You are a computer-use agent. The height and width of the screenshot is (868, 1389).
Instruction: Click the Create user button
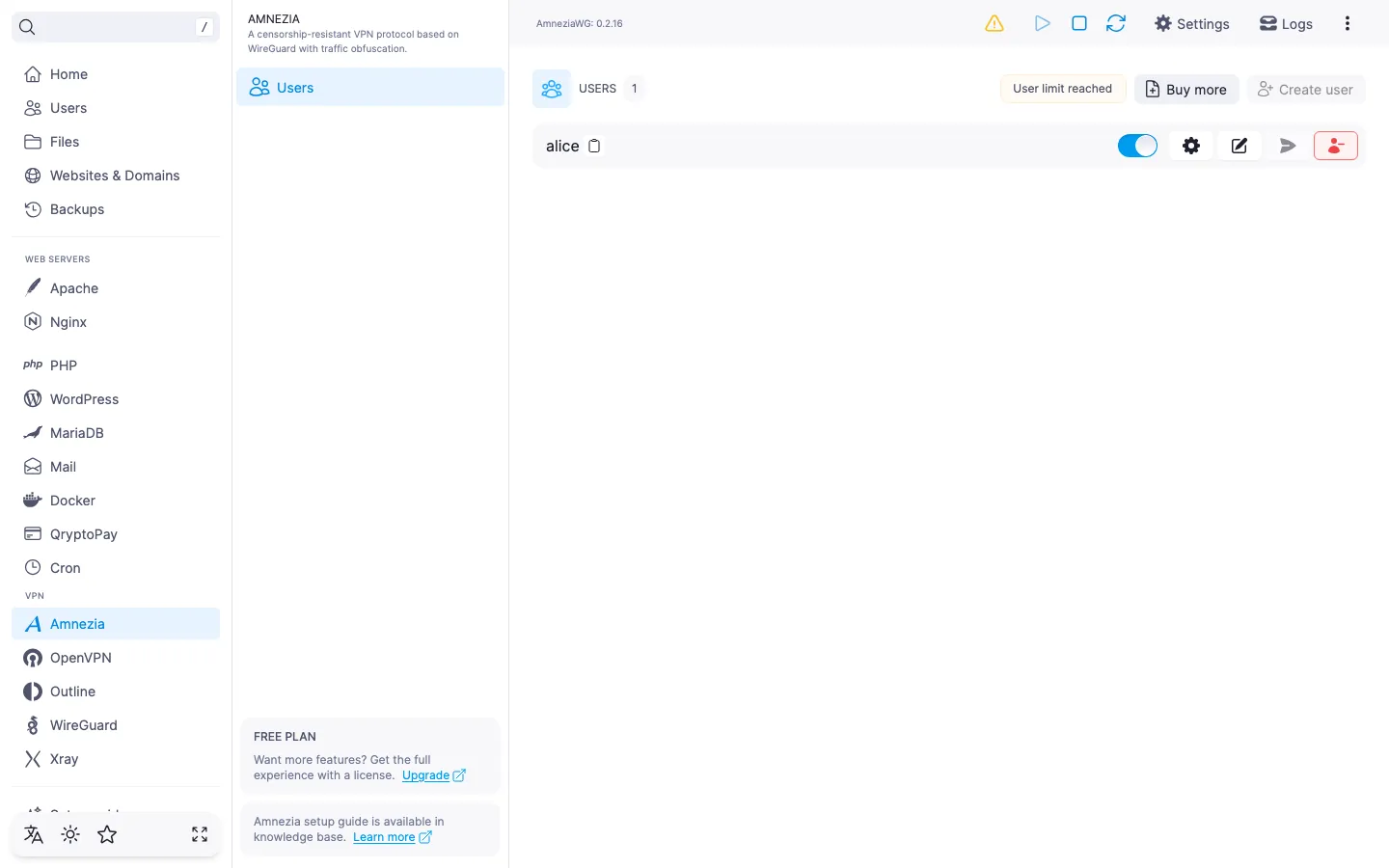click(x=1306, y=90)
